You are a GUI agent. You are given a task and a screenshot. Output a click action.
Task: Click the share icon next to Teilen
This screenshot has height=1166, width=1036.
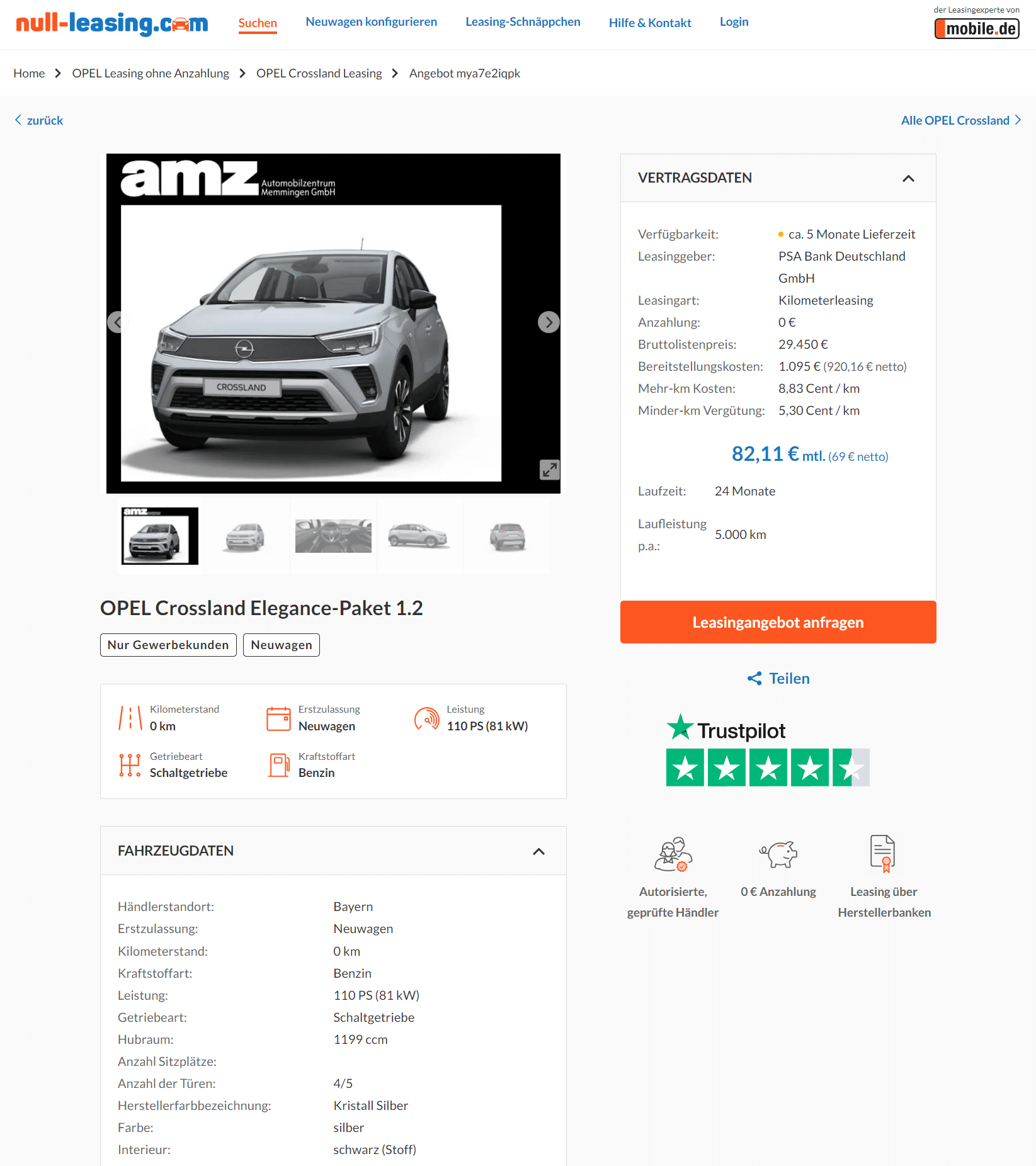(x=754, y=679)
